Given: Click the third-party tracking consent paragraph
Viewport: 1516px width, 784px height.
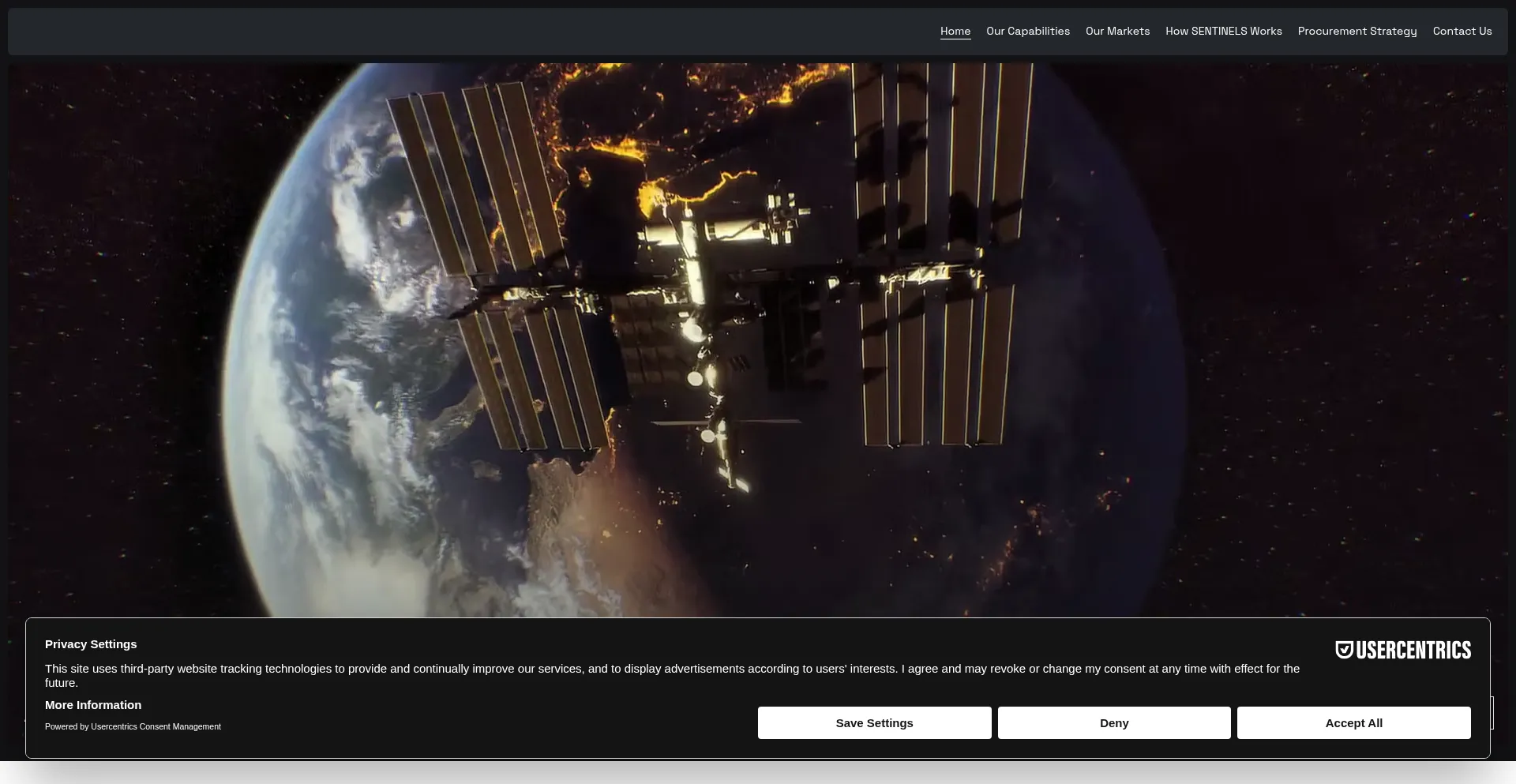Looking at the screenshot, I should tap(672, 675).
